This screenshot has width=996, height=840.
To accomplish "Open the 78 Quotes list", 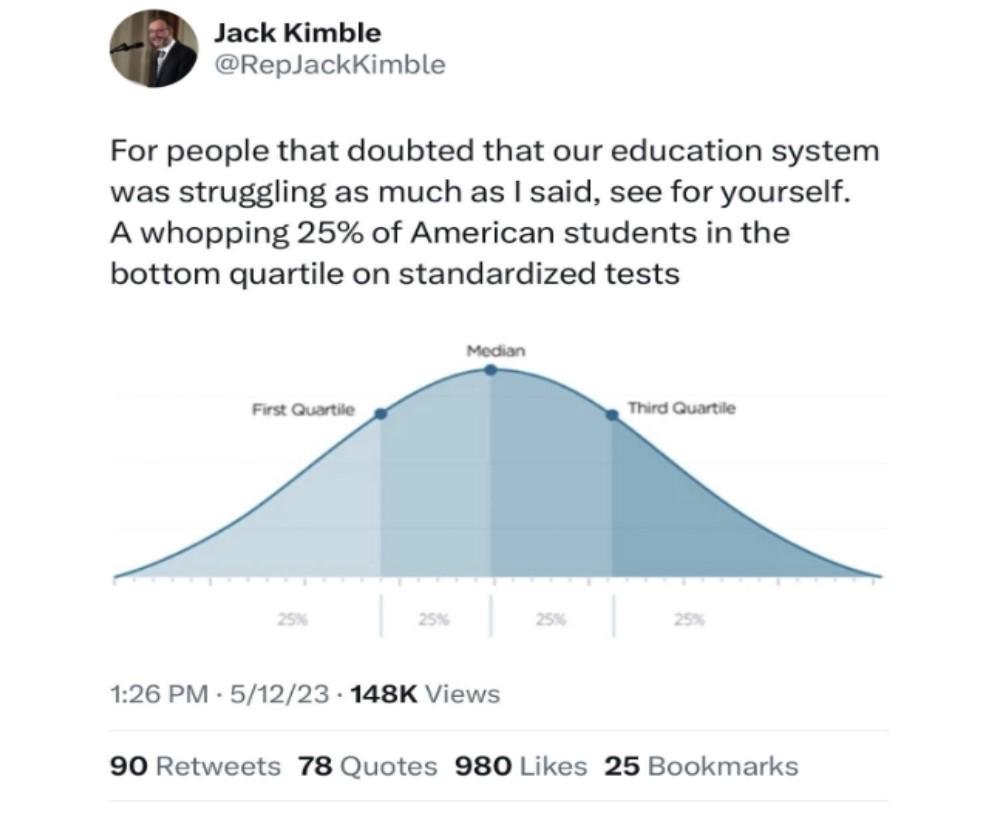I will 368,766.
